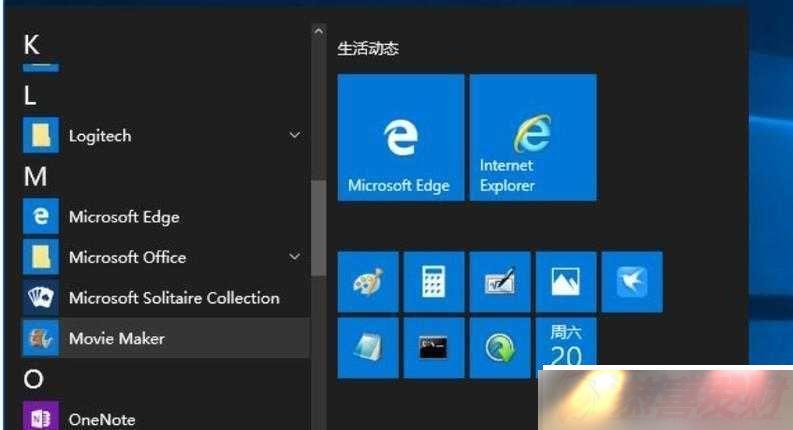
Task: Expand the Logitech folder chevron
Action: pyautogui.click(x=295, y=136)
